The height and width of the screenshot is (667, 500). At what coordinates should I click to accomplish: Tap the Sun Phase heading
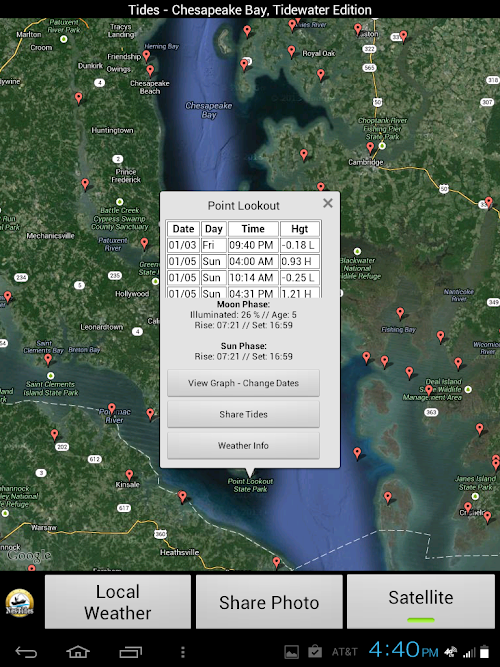[x=243, y=346]
